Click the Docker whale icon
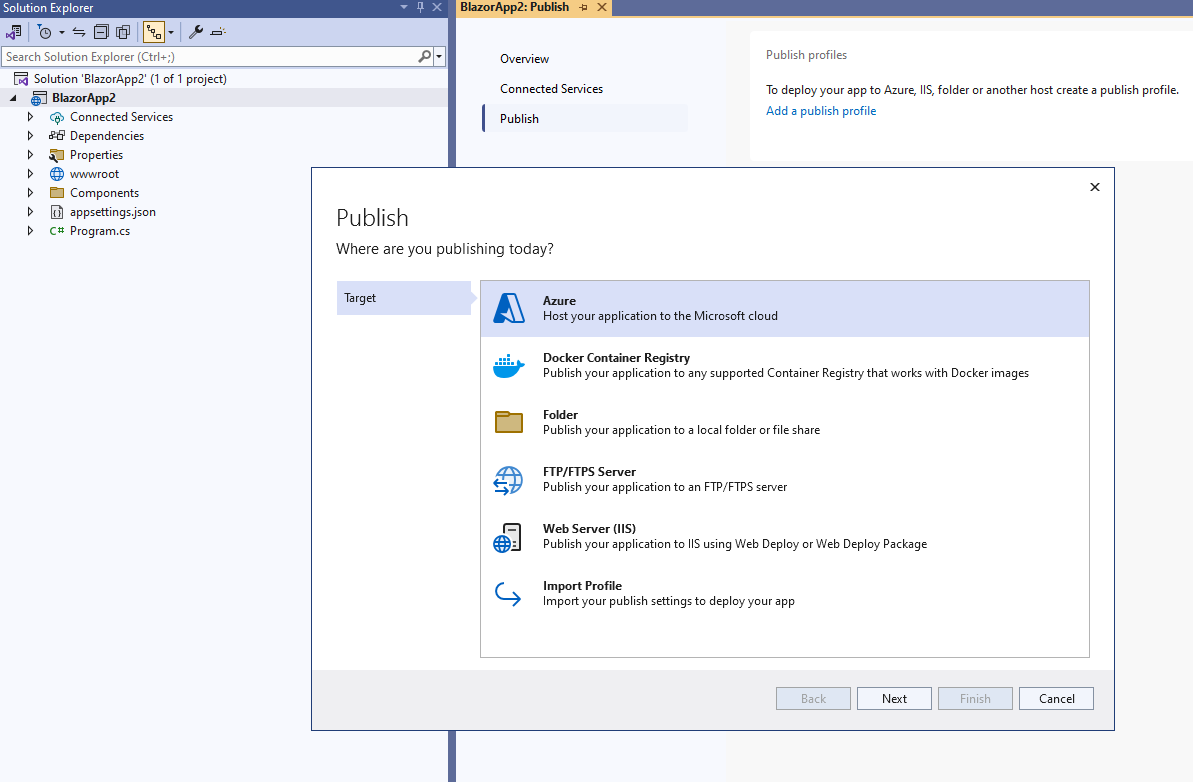The width and height of the screenshot is (1193, 782). [x=509, y=366]
